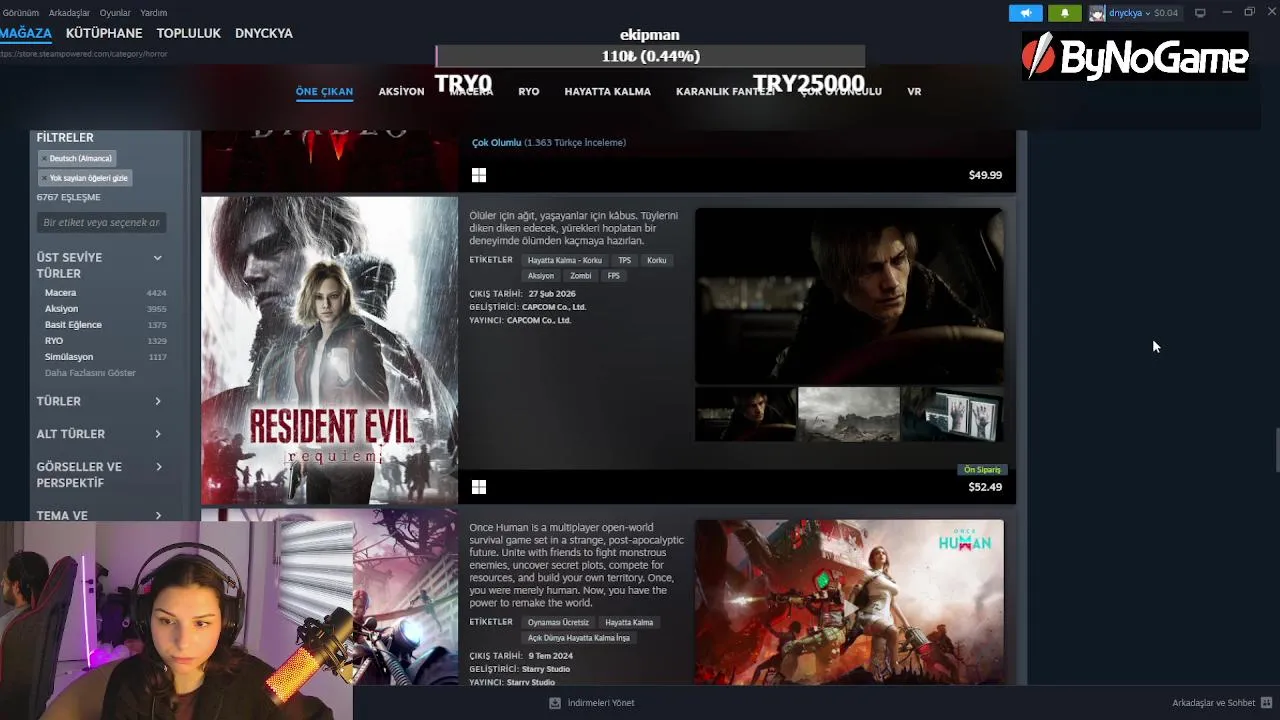The height and width of the screenshot is (720, 1280).
Task: Click Once Human's 'Hayatta Kalma' tag
Action: point(629,622)
